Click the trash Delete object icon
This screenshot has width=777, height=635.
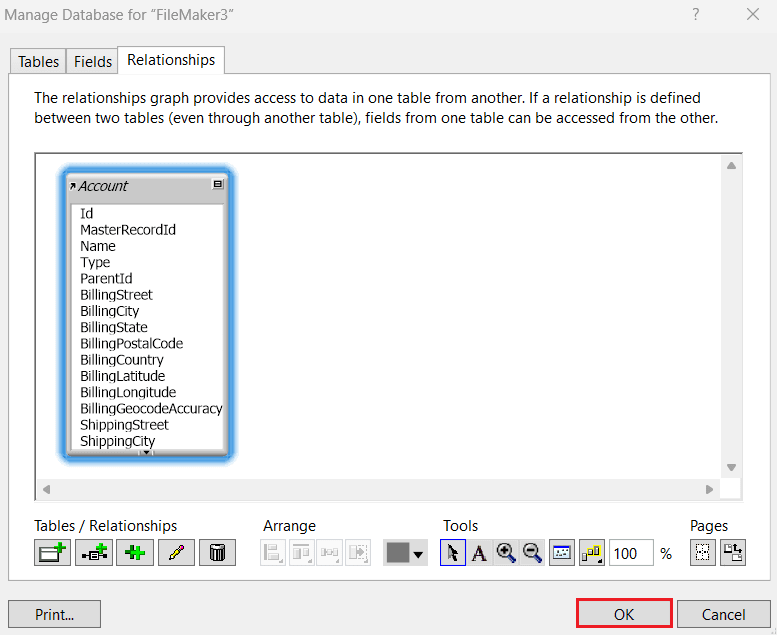217,553
